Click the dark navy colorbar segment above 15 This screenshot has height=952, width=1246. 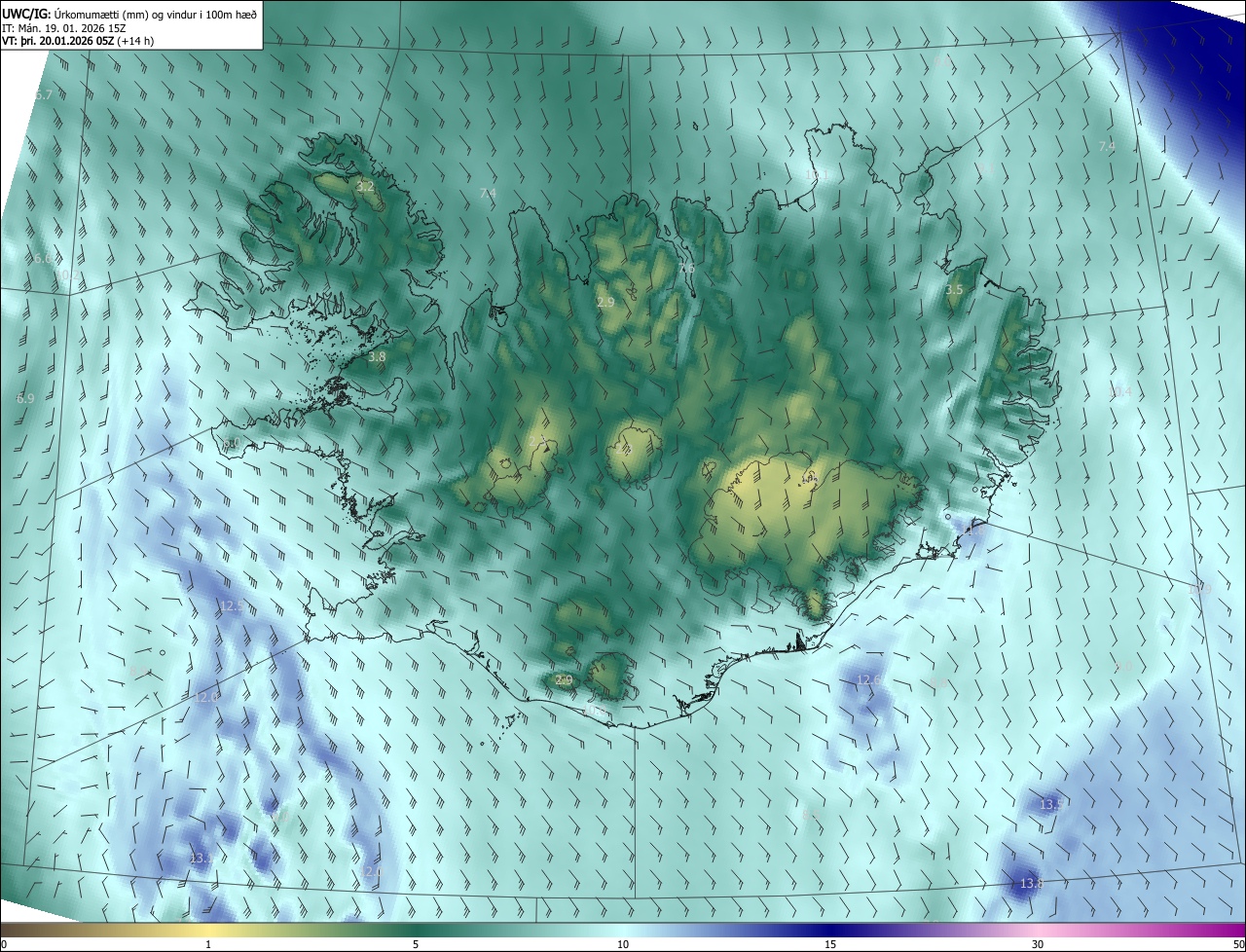pos(830,930)
